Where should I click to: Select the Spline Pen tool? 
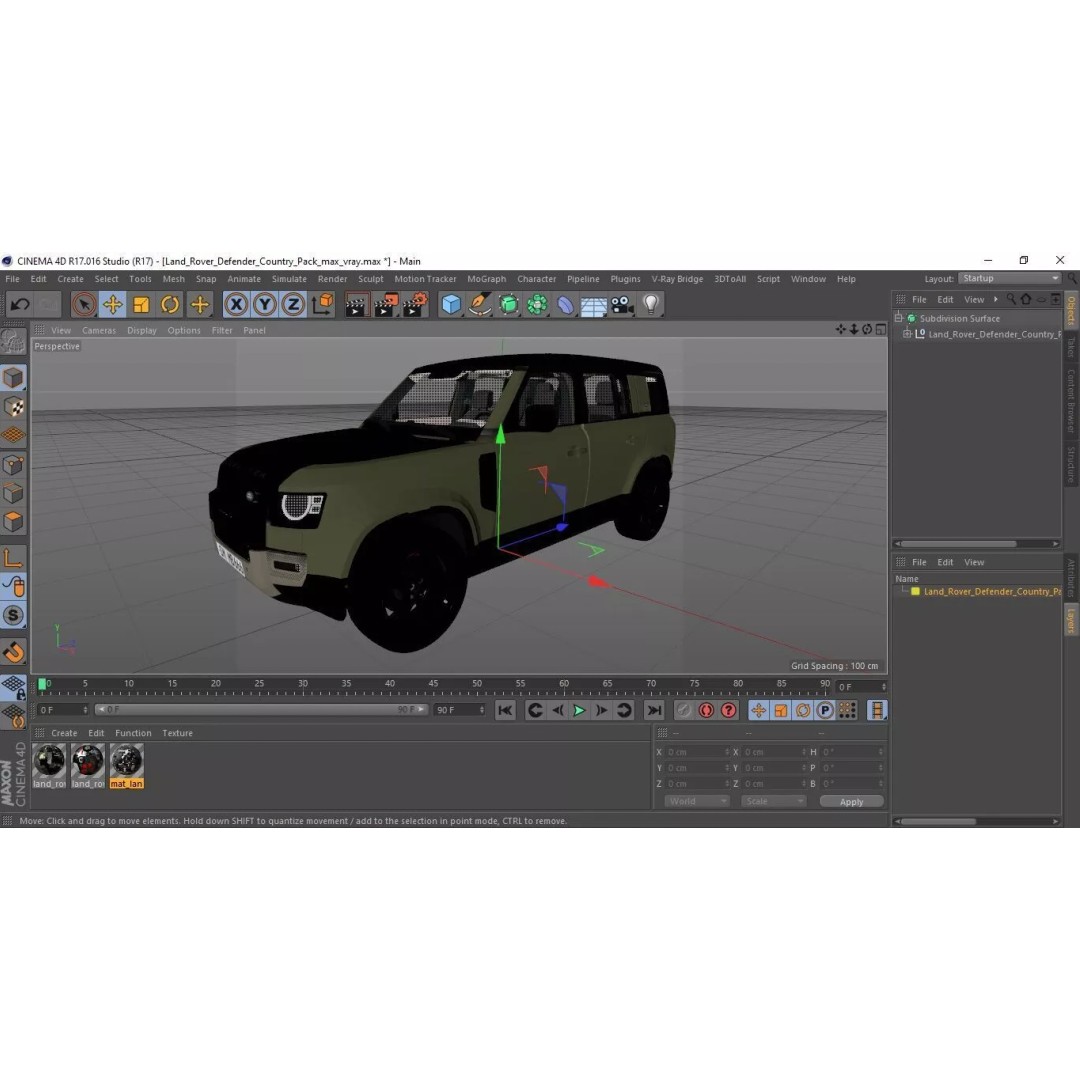tap(479, 304)
